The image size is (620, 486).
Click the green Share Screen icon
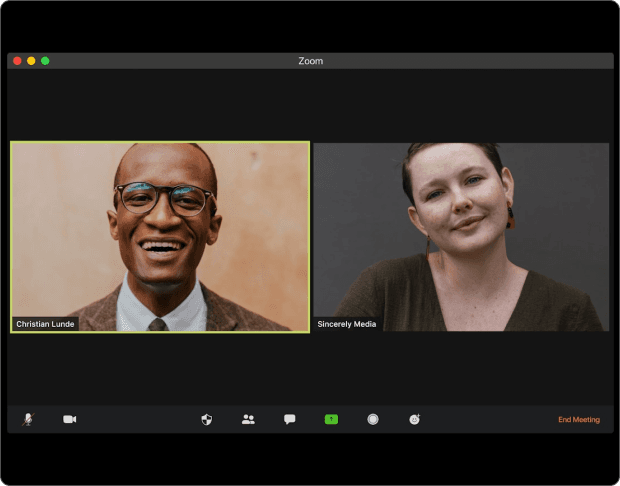(331, 419)
